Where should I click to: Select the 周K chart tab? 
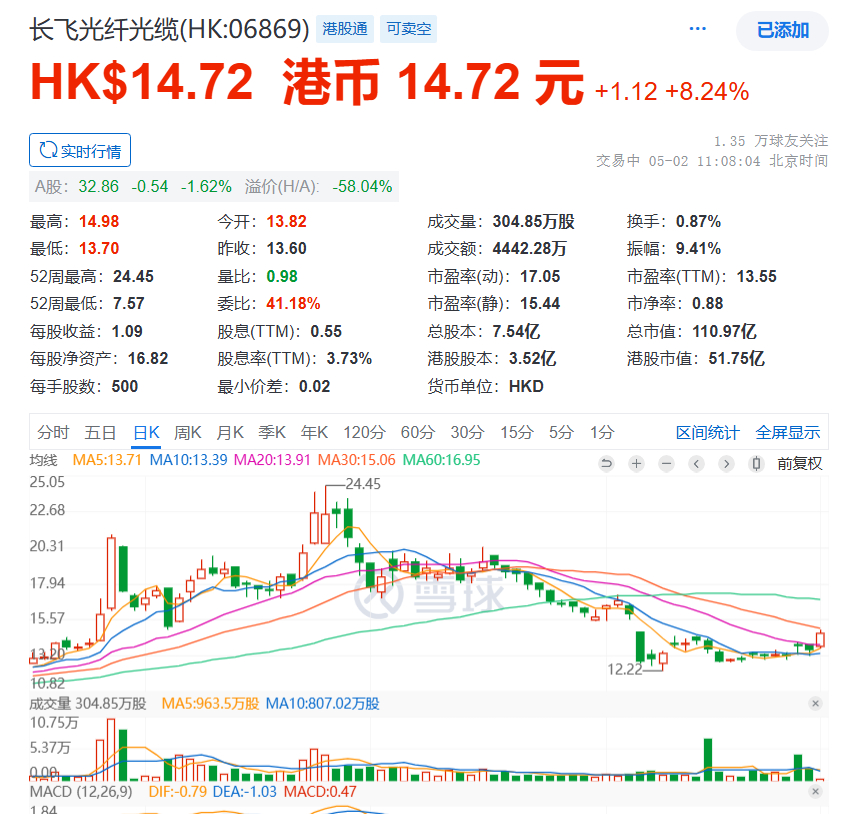(x=188, y=432)
